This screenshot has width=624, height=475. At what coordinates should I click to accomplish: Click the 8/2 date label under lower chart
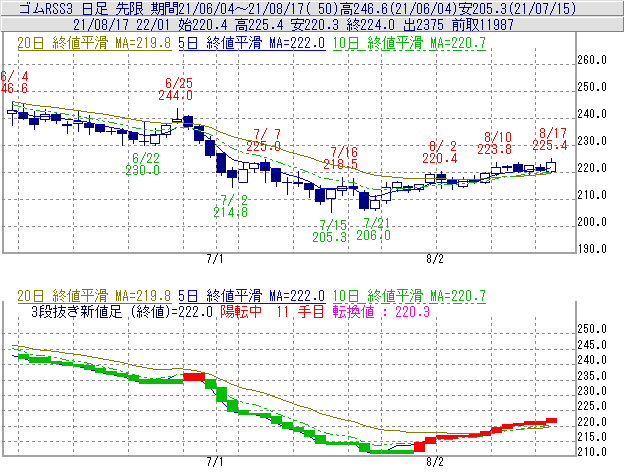coord(435,462)
